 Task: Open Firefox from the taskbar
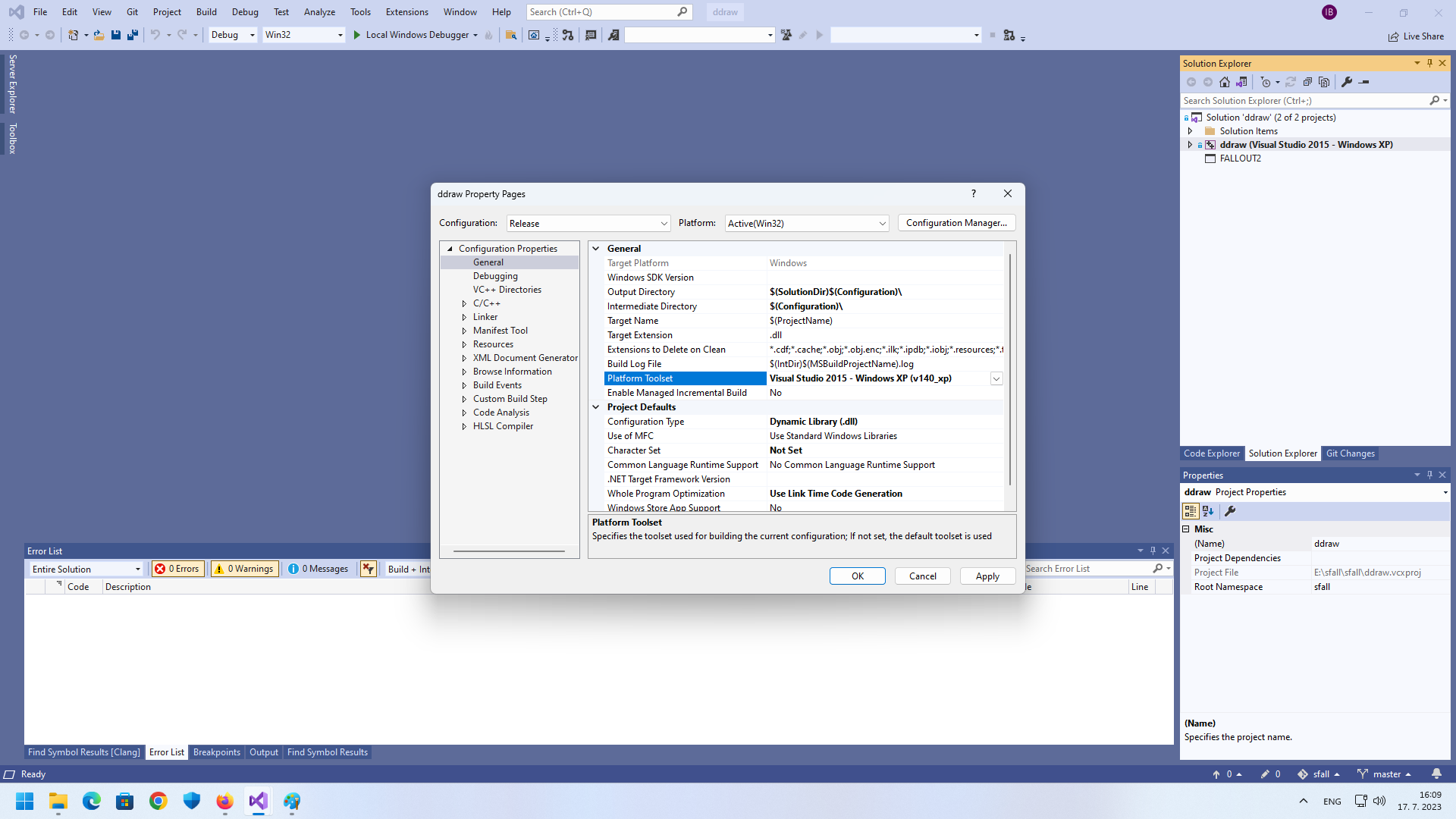(x=224, y=801)
